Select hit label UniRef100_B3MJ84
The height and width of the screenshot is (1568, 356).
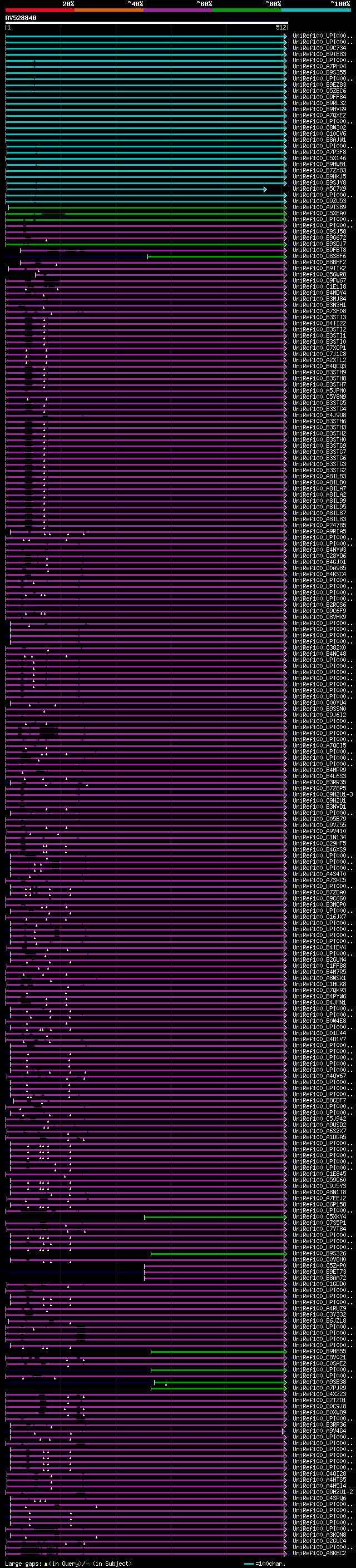coord(319,299)
